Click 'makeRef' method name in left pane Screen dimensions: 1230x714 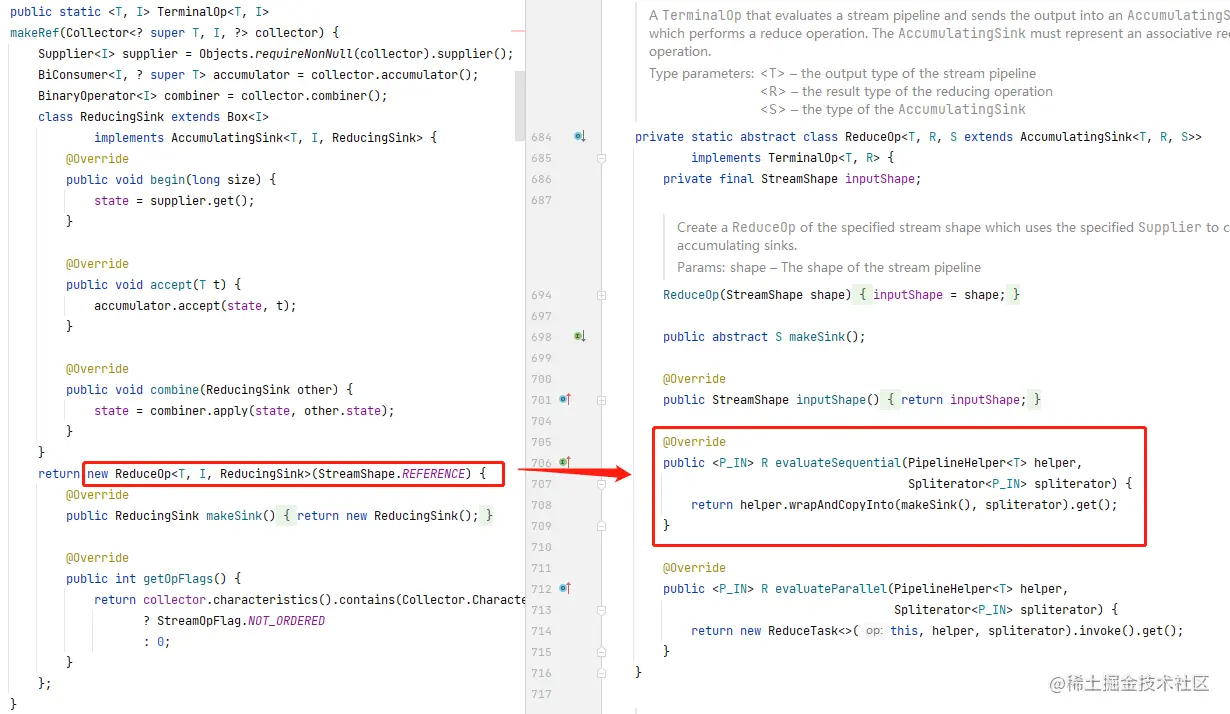(x=34, y=33)
